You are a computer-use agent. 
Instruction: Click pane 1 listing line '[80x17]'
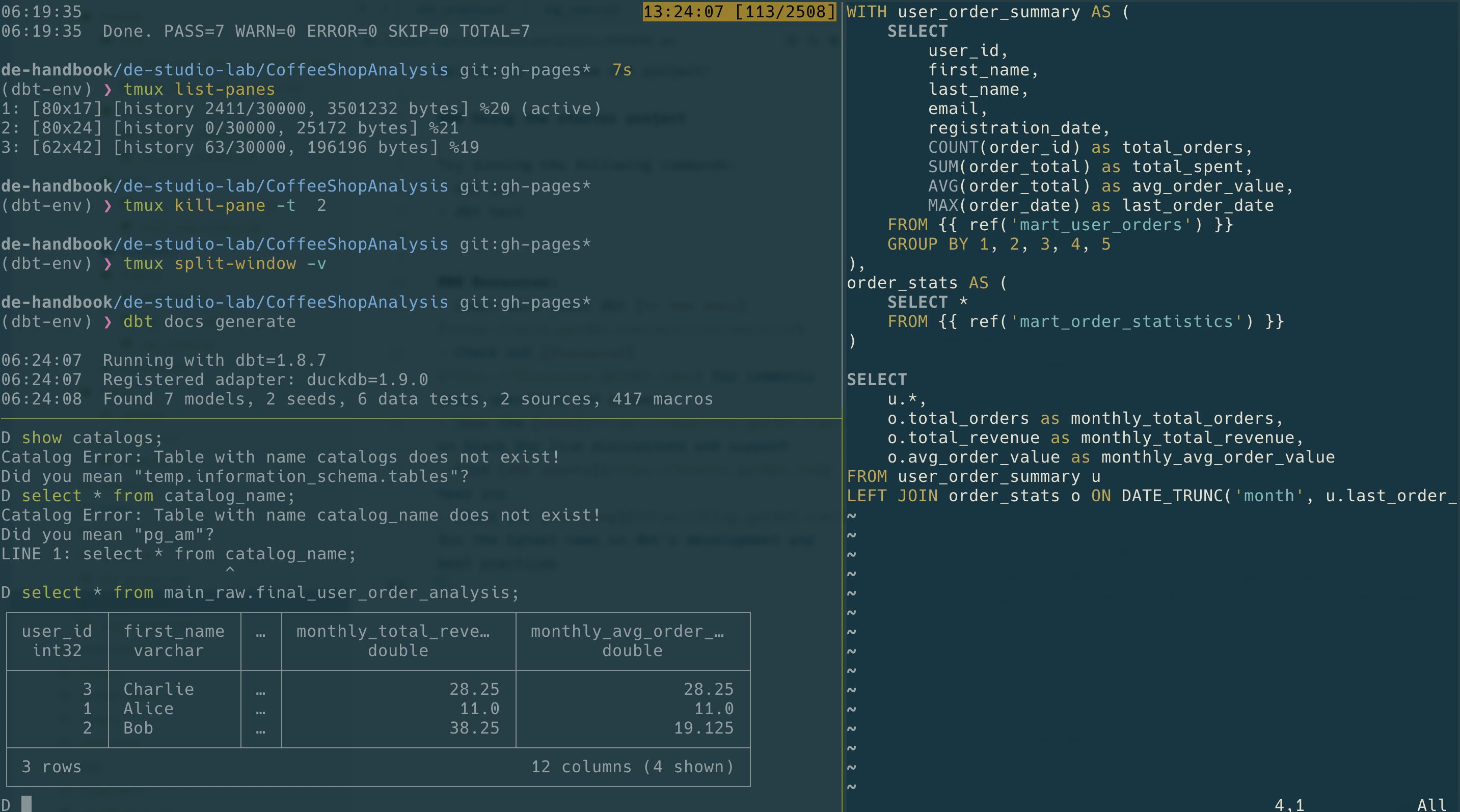(x=301, y=108)
